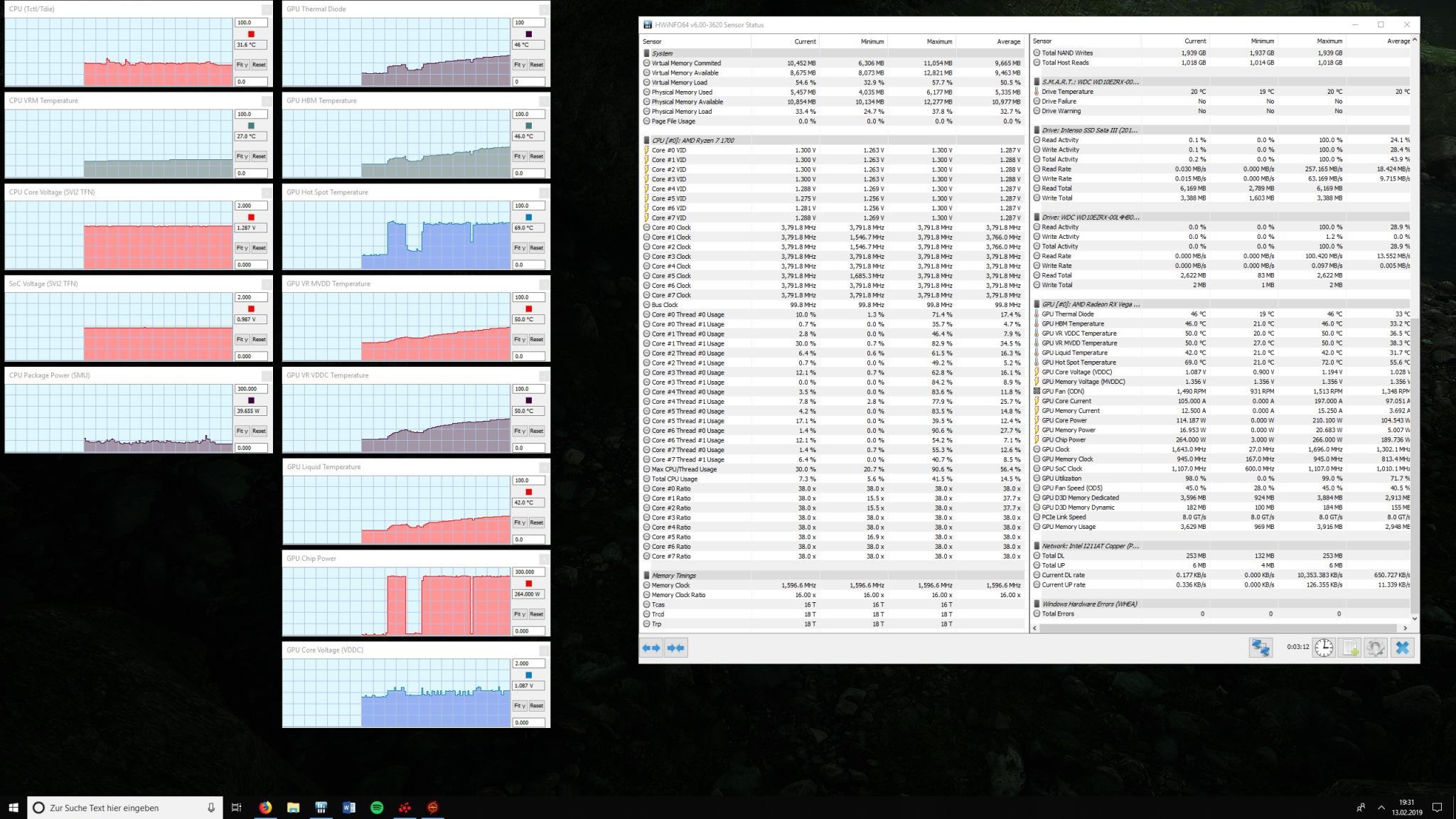
Task: Click the Maximum column header in left pane
Action: 938,41
